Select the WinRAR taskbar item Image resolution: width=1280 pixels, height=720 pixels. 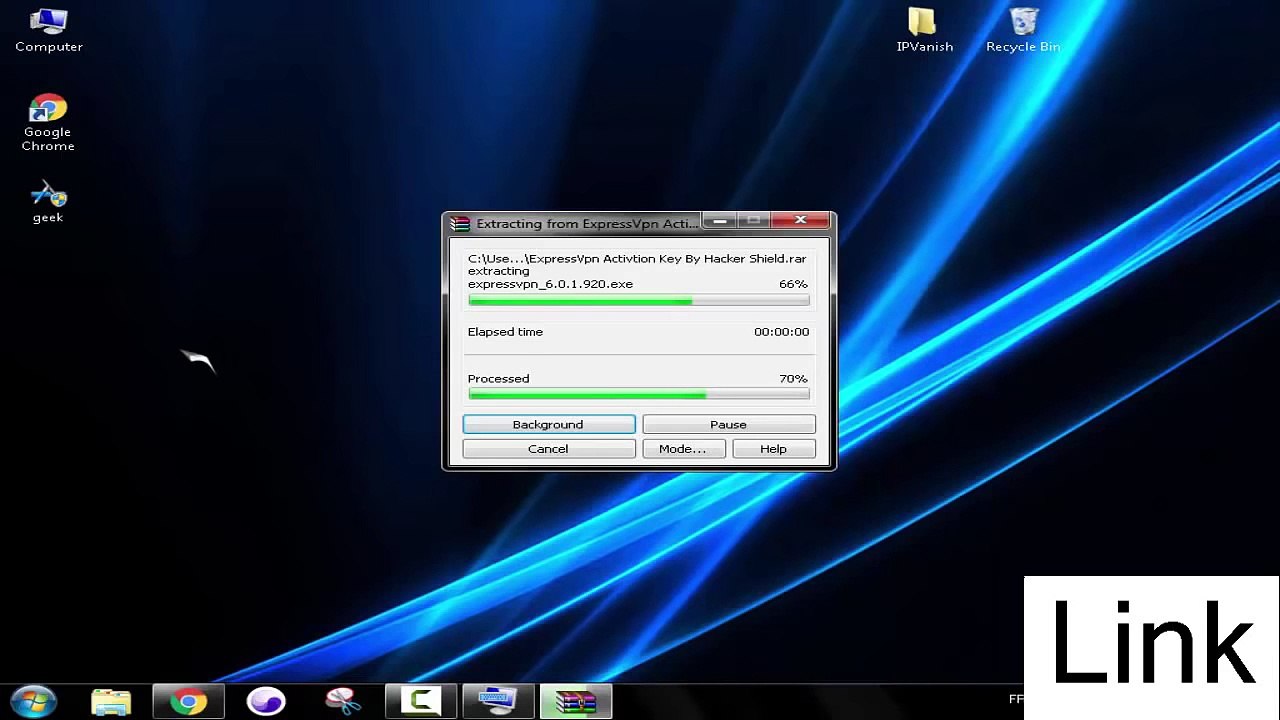576,702
